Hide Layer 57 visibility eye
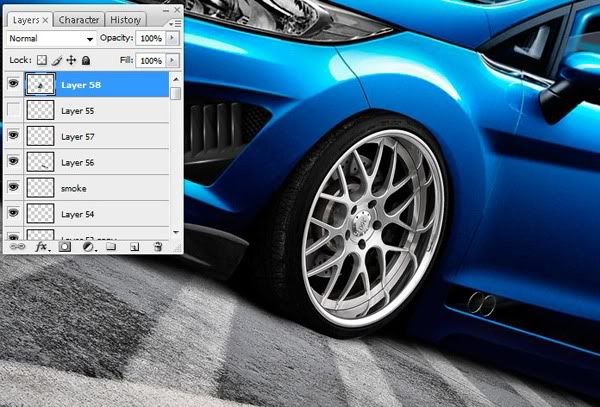Image resolution: width=600 pixels, height=407 pixels. (x=13, y=135)
